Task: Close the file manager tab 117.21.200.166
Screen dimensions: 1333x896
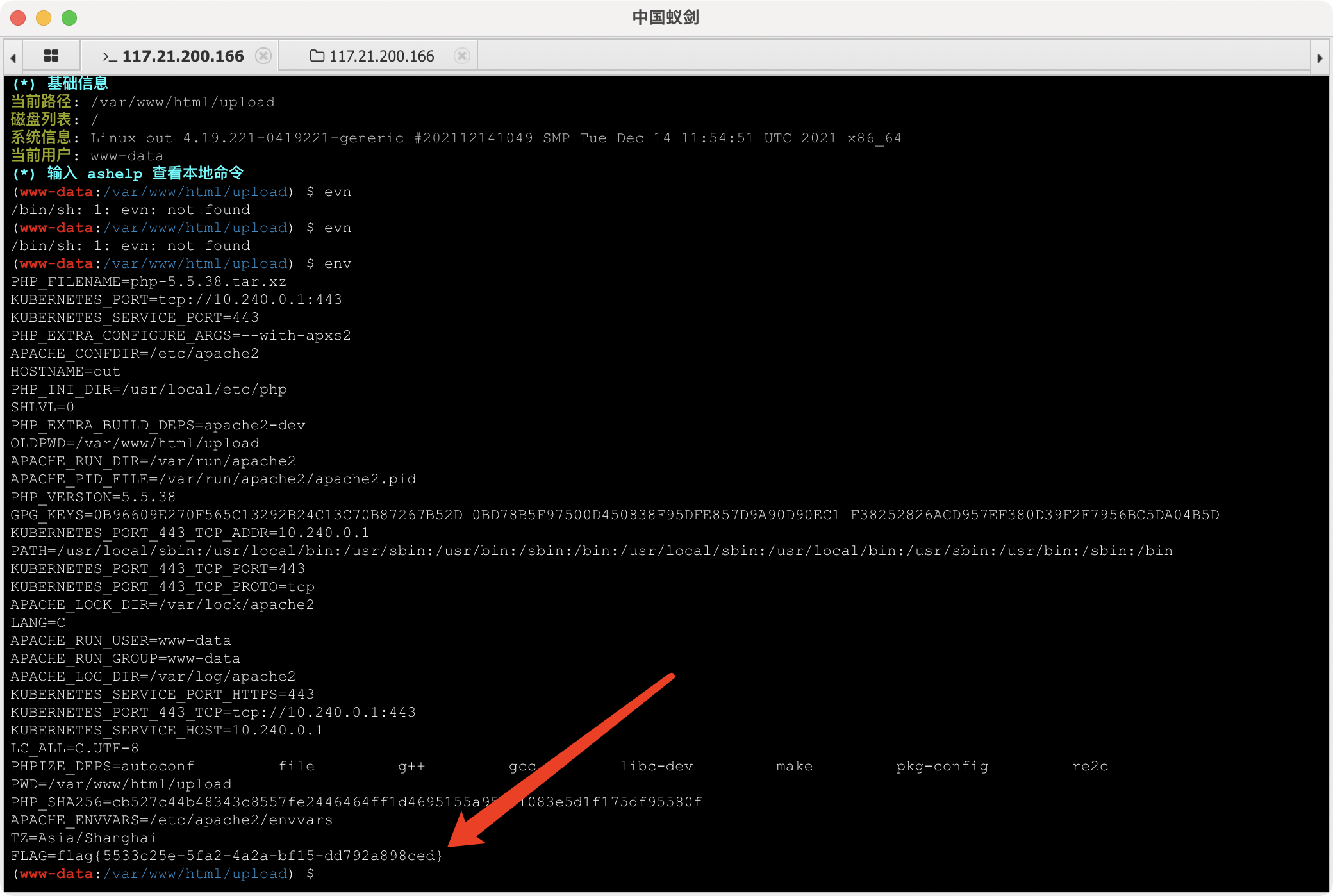Action: 461,56
